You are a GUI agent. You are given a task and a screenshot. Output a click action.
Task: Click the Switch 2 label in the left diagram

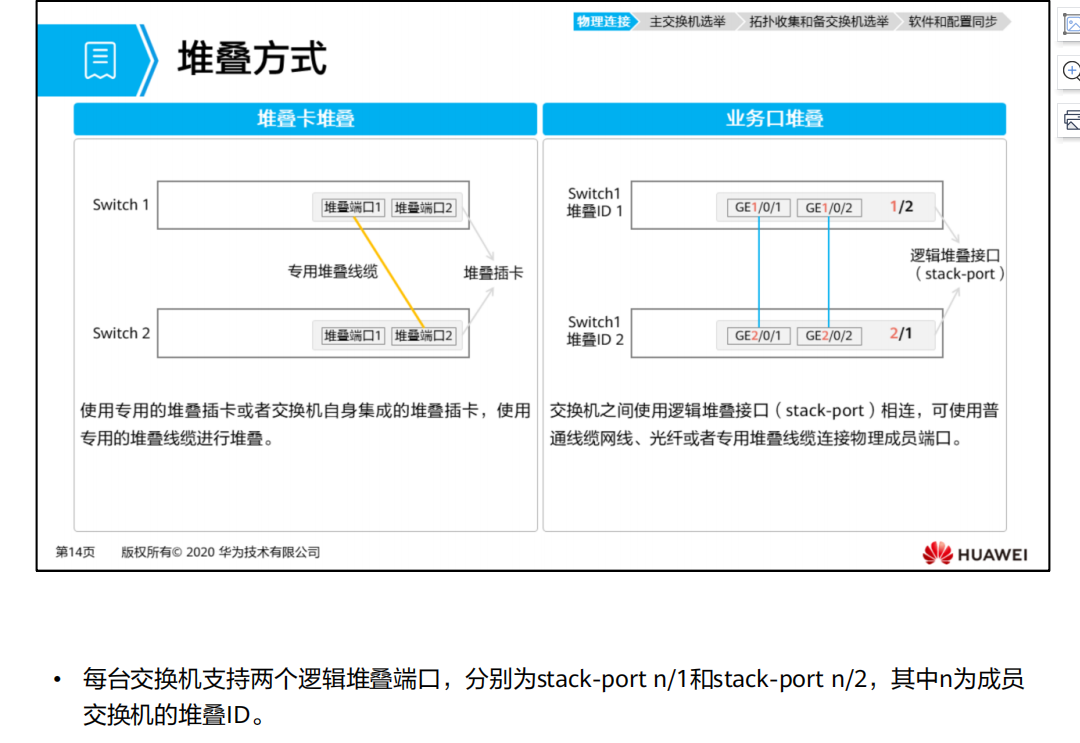click(121, 333)
